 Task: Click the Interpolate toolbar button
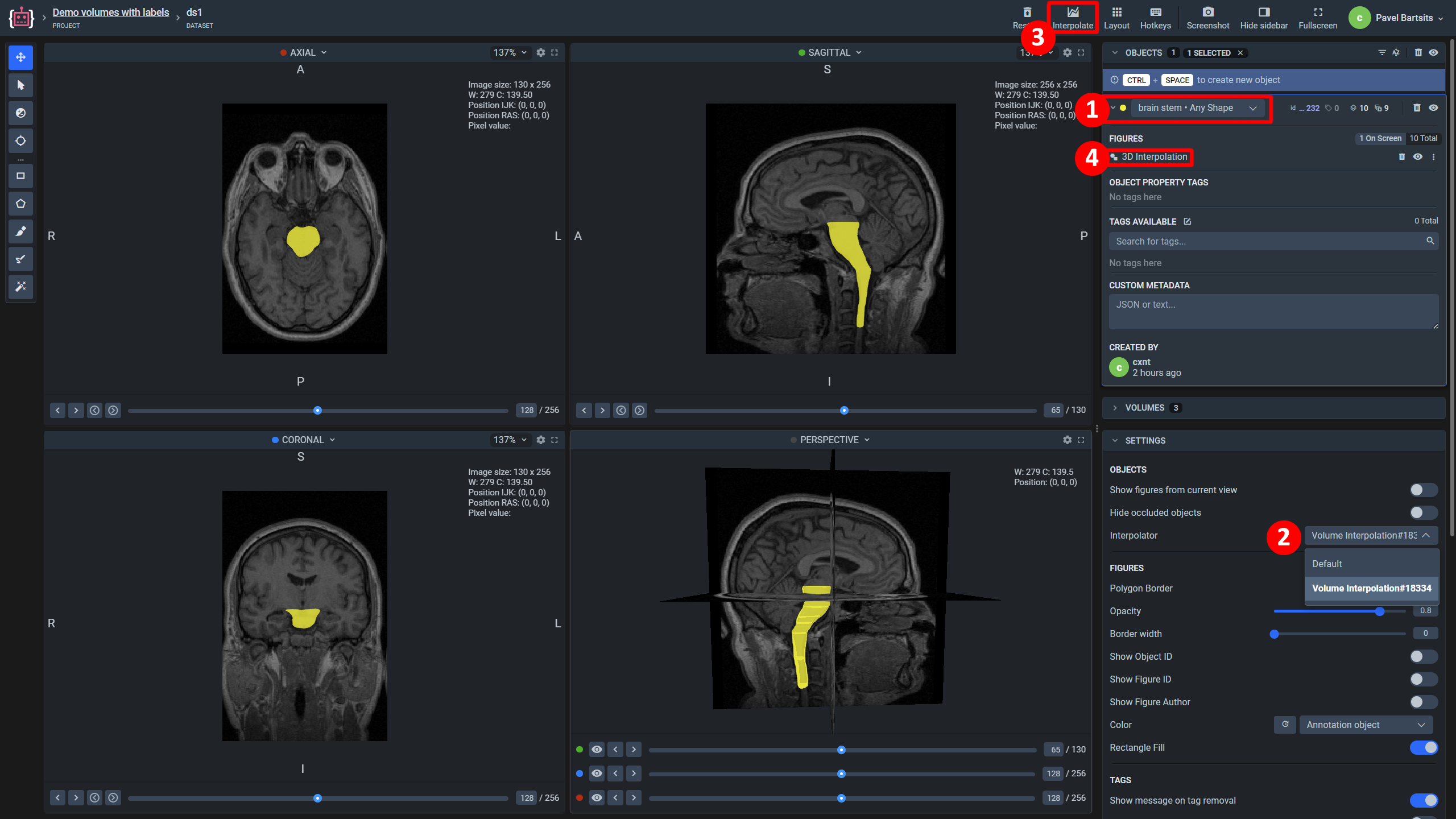click(x=1072, y=18)
